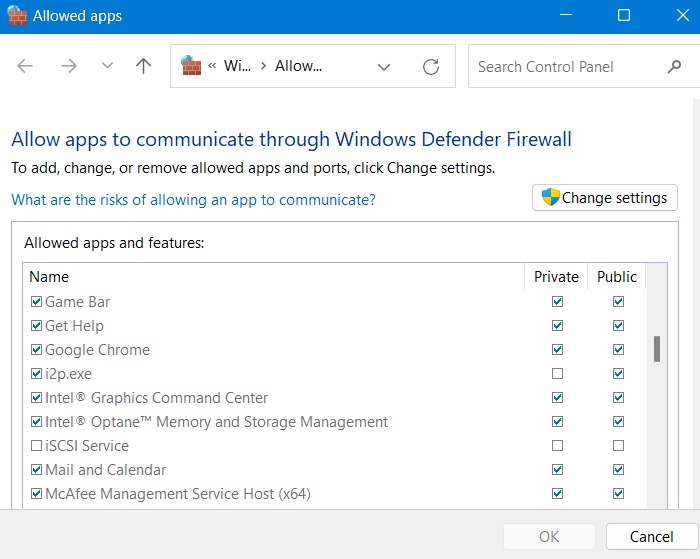Refresh the Allowed apps page
Image resolution: width=700 pixels, height=559 pixels.
pyautogui.click(x=431, y=67)
